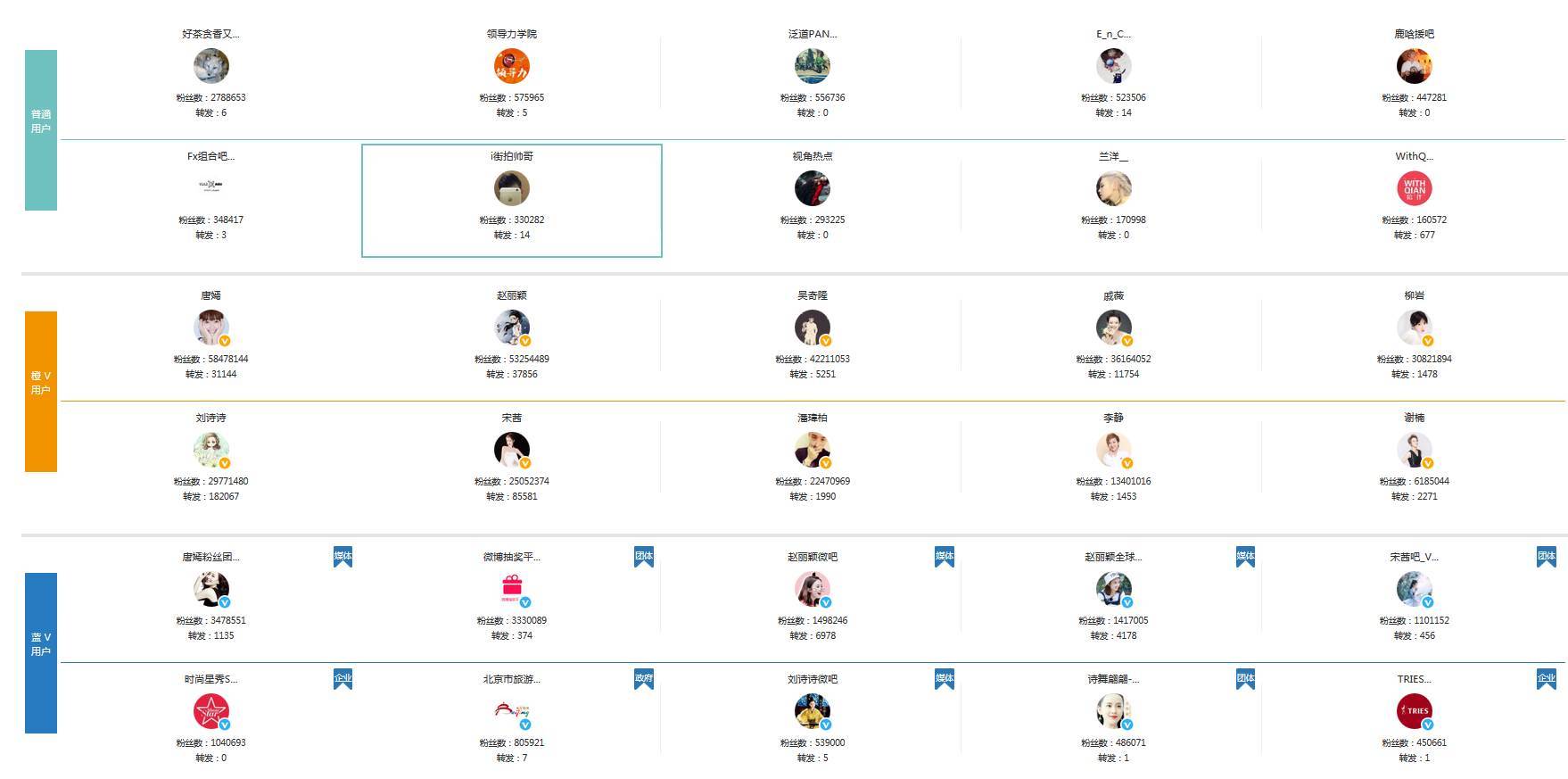Click the Fx组合吧 logo avatar

(210, 186)
